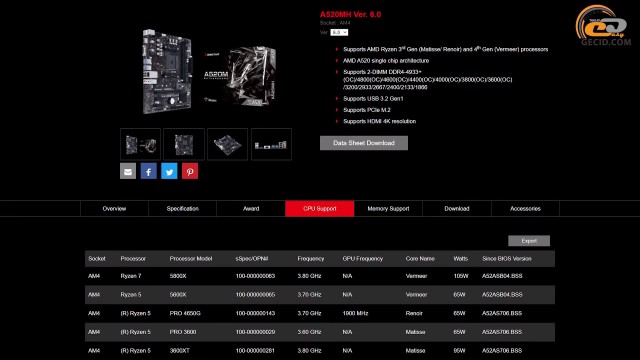Go to the Accessories tab

tap(525, 209)
